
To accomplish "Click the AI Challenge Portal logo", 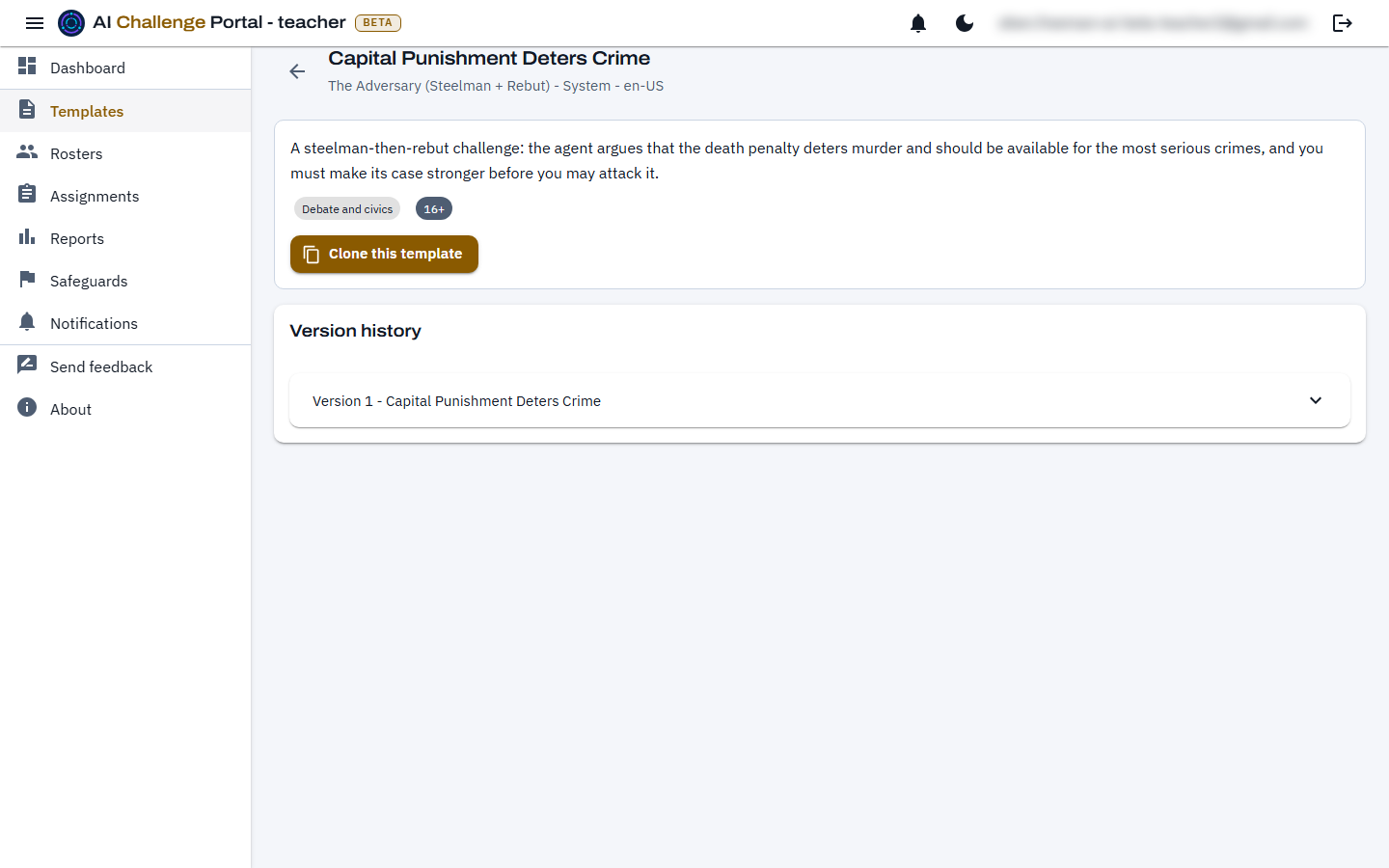I will (x=71, y=23).
